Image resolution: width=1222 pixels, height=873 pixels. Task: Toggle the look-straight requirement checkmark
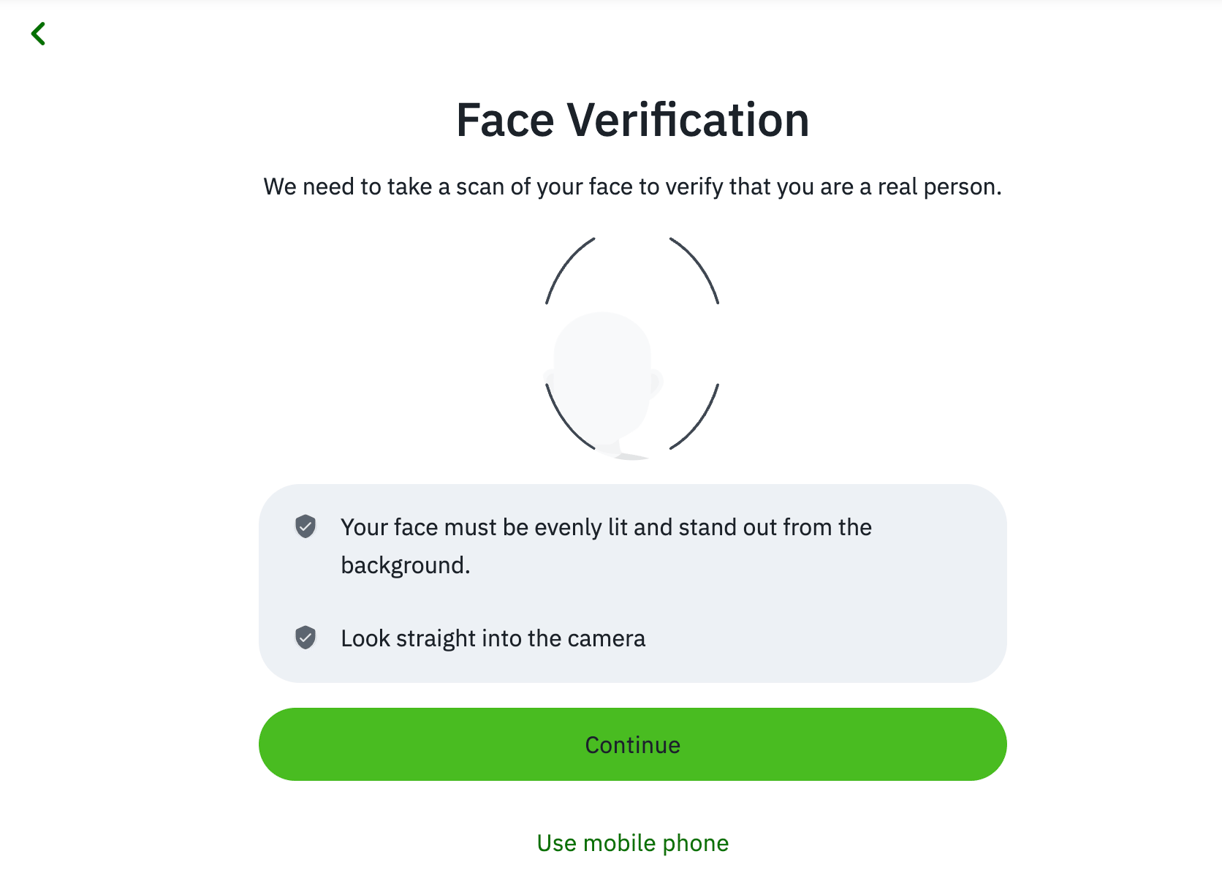[305, 638]
